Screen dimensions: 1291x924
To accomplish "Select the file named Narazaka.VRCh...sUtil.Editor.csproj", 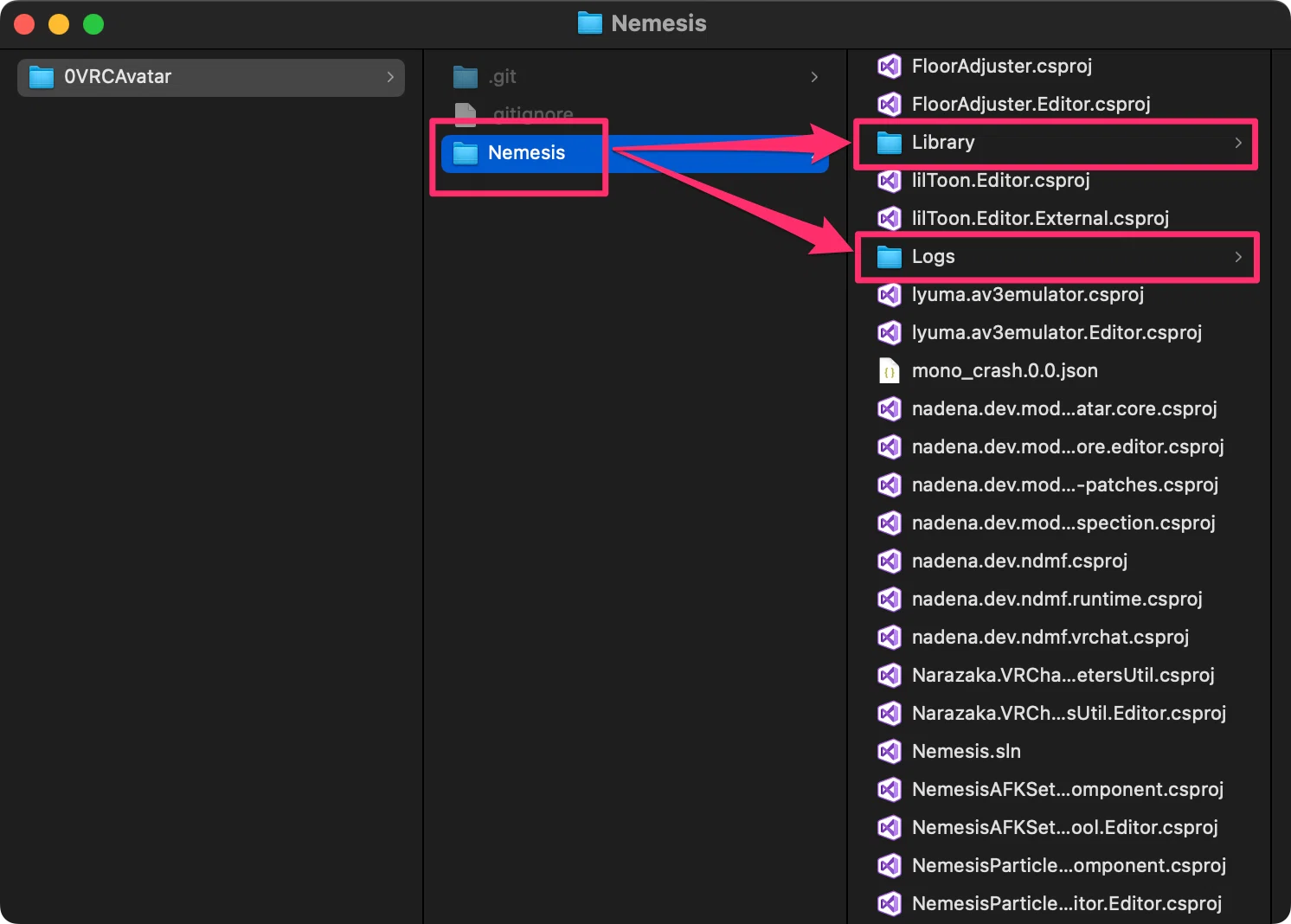I will (x=1069, y=713).
